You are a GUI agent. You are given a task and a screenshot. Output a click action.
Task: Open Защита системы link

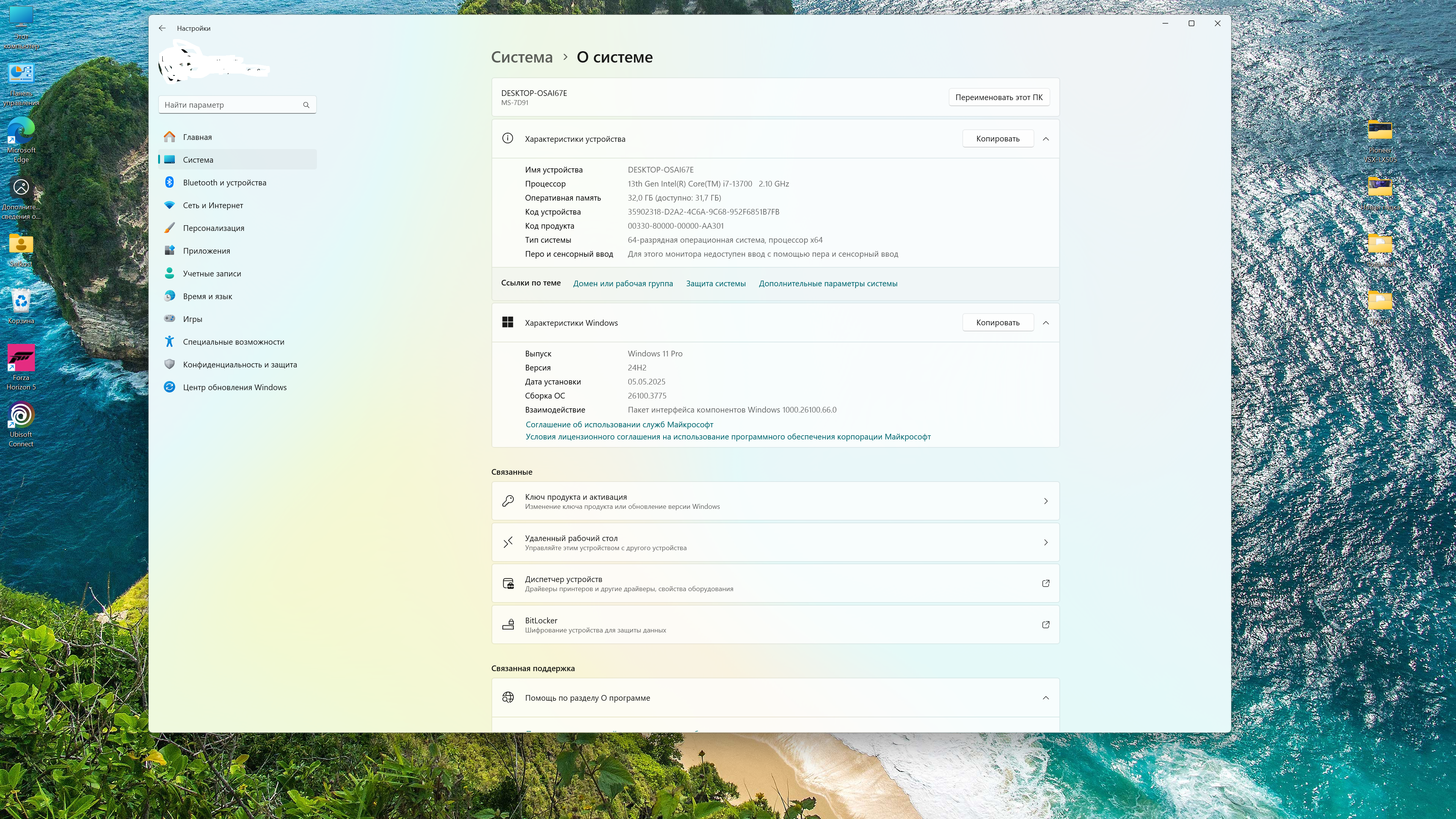coord(715,284)
